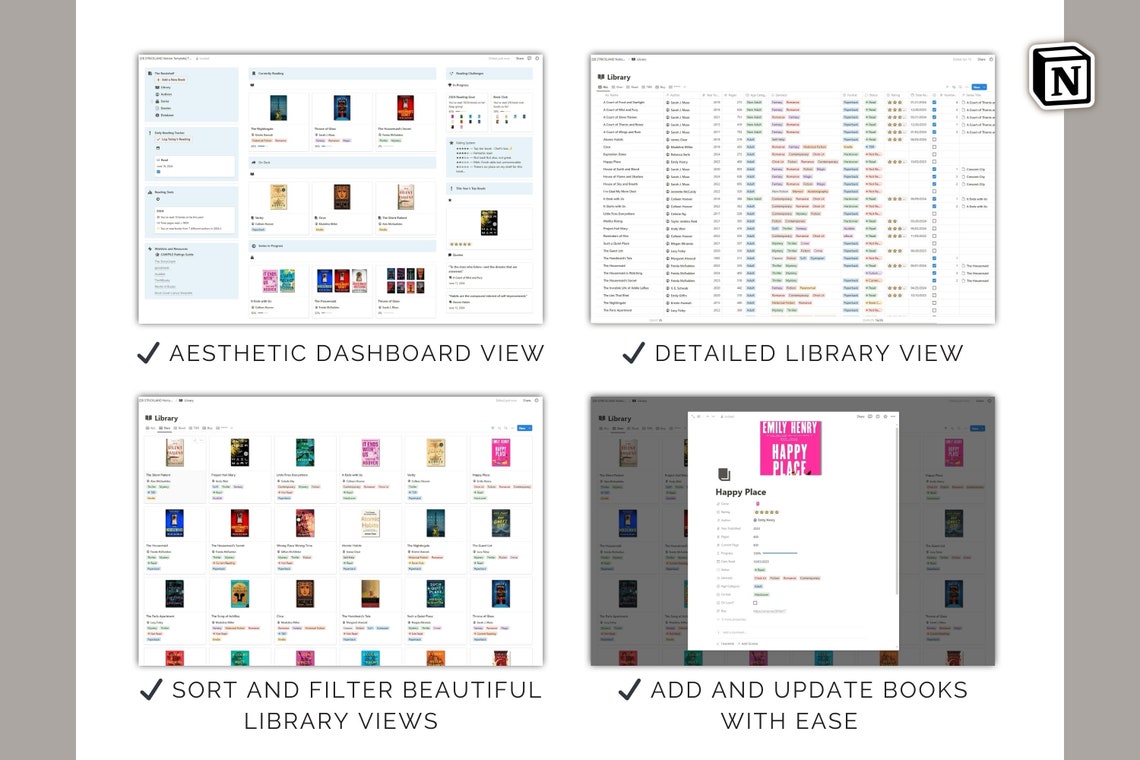
Task: Open the goodreads link in the sidebar
Action: pyautogui.click(x=160, y=268)
